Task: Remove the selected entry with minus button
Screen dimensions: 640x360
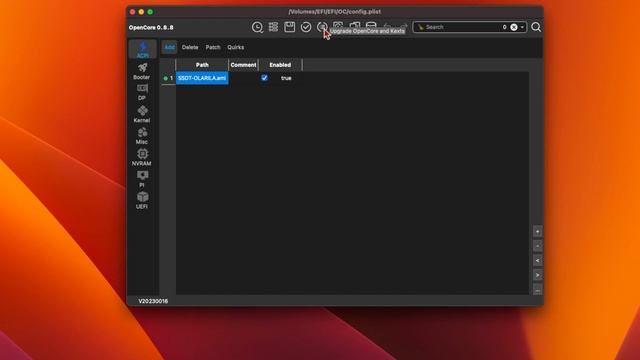Action: (538, 246)
